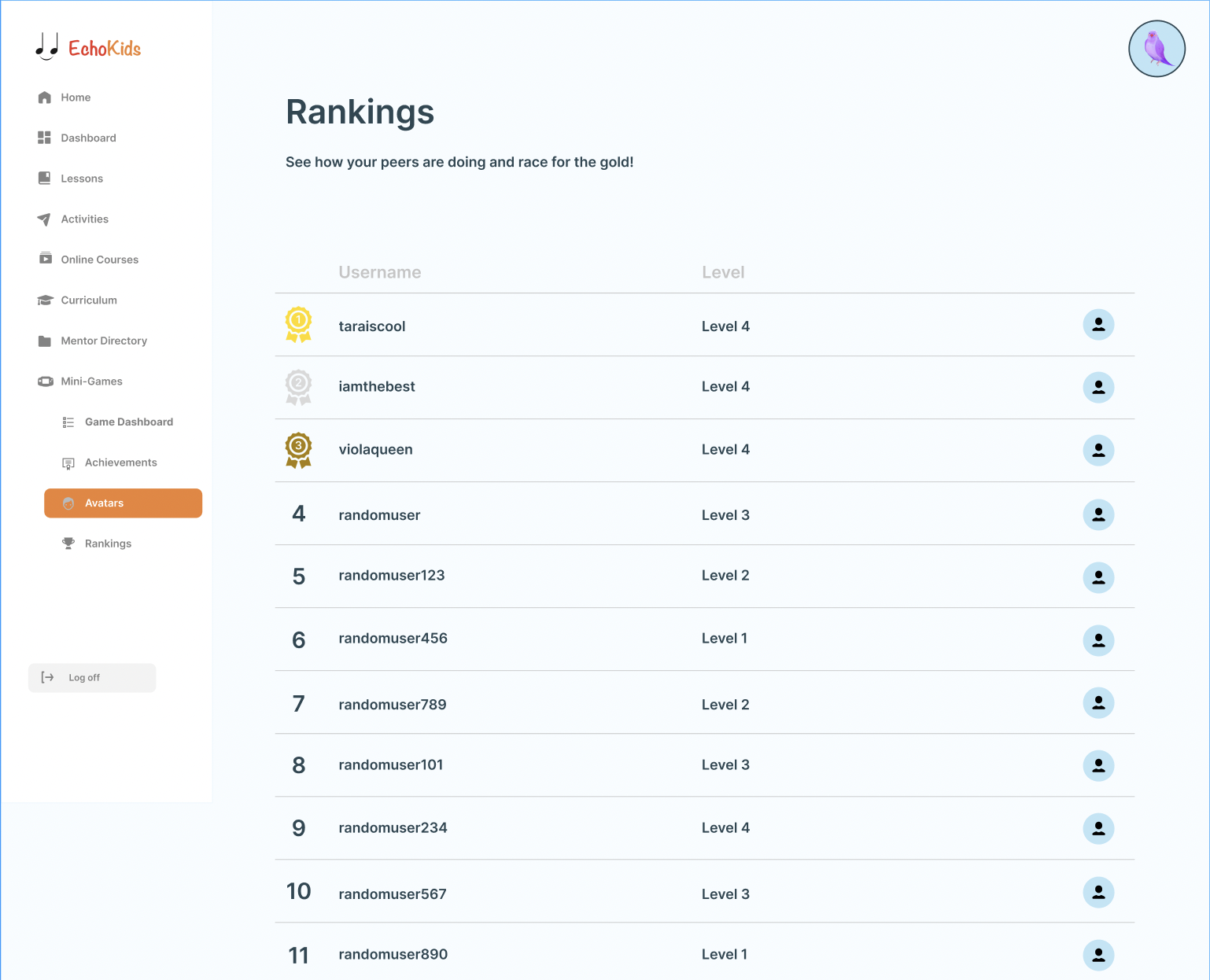Open the Dashboard page

click(x=88, y=138)
